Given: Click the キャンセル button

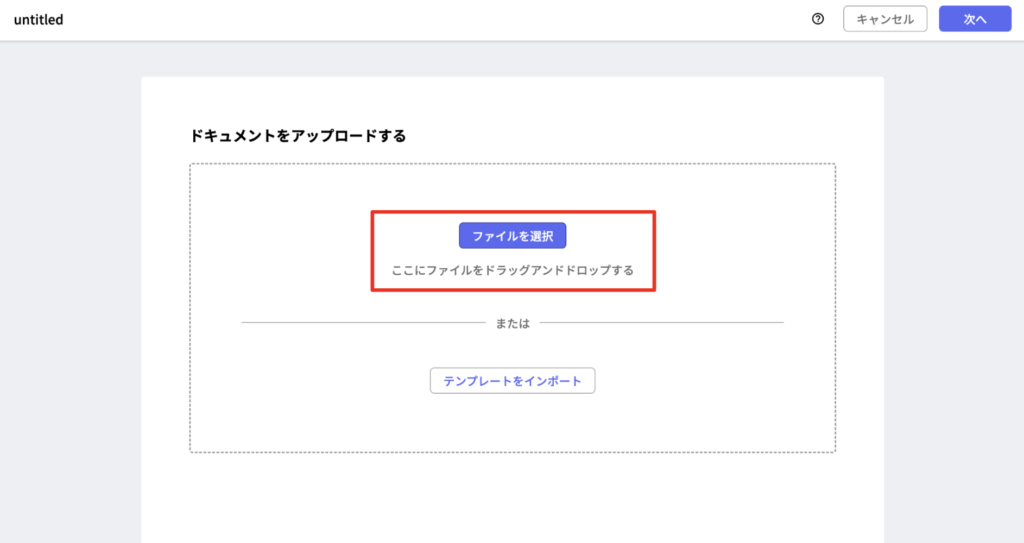Looking at the screenshot, I should tap(885, 19).
